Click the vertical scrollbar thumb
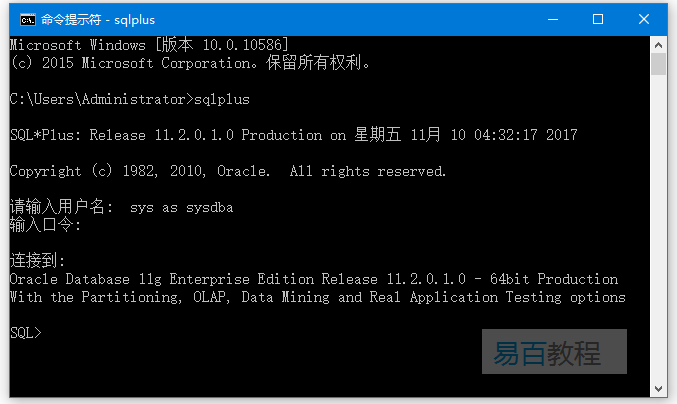Viewport: 677px width, 404px height. pyautogui.click(x=658, y=64)
